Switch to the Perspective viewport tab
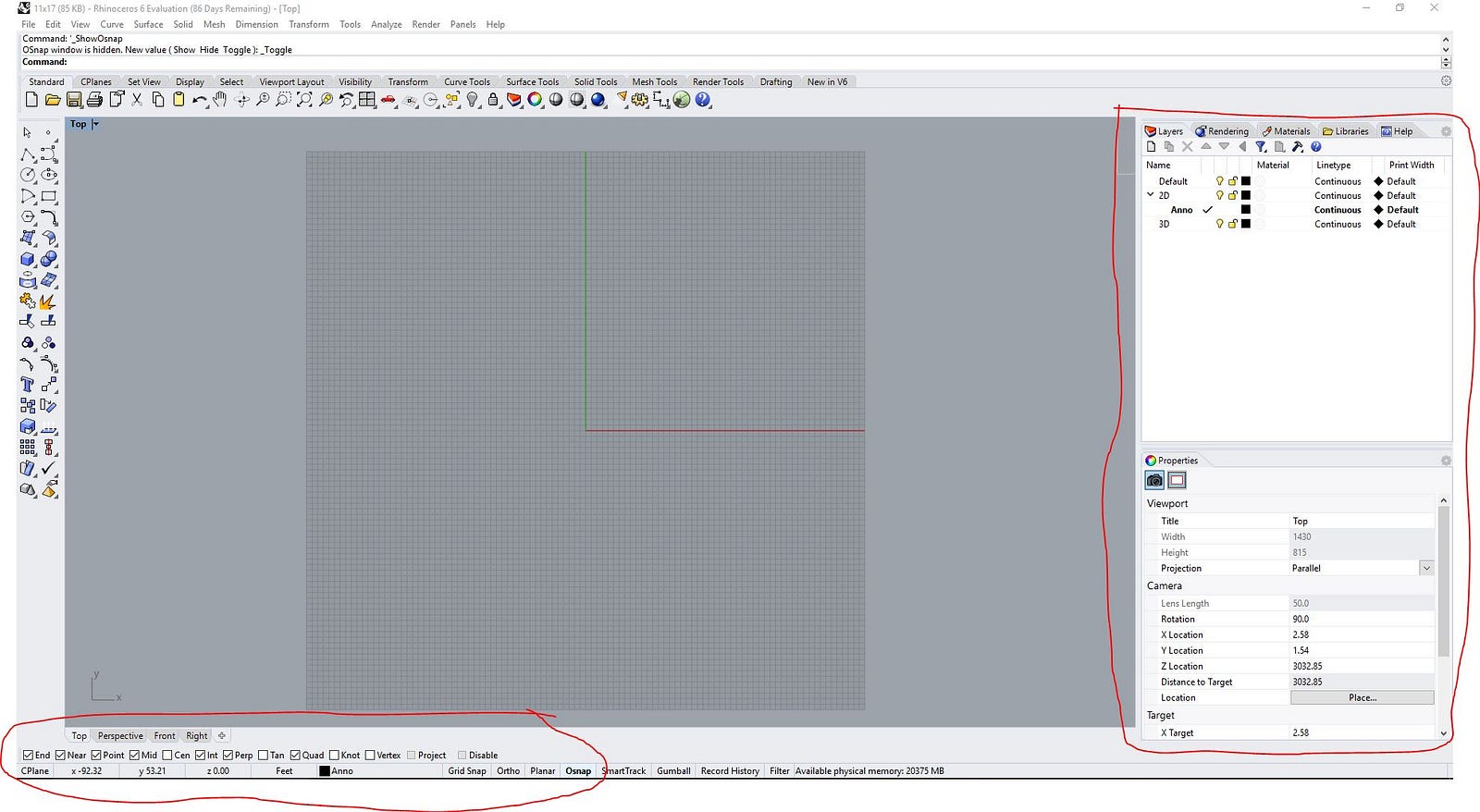 (120, 736)
